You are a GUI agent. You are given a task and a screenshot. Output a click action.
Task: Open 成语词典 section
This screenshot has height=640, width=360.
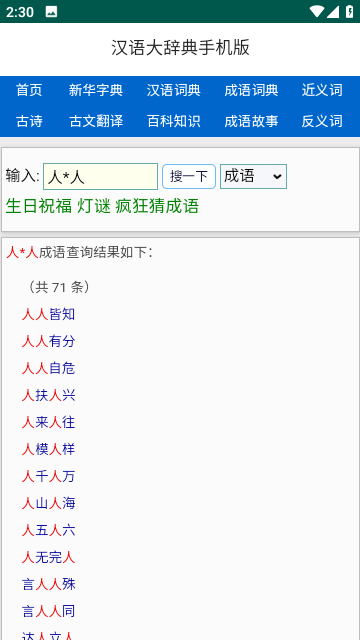[251, 90]
